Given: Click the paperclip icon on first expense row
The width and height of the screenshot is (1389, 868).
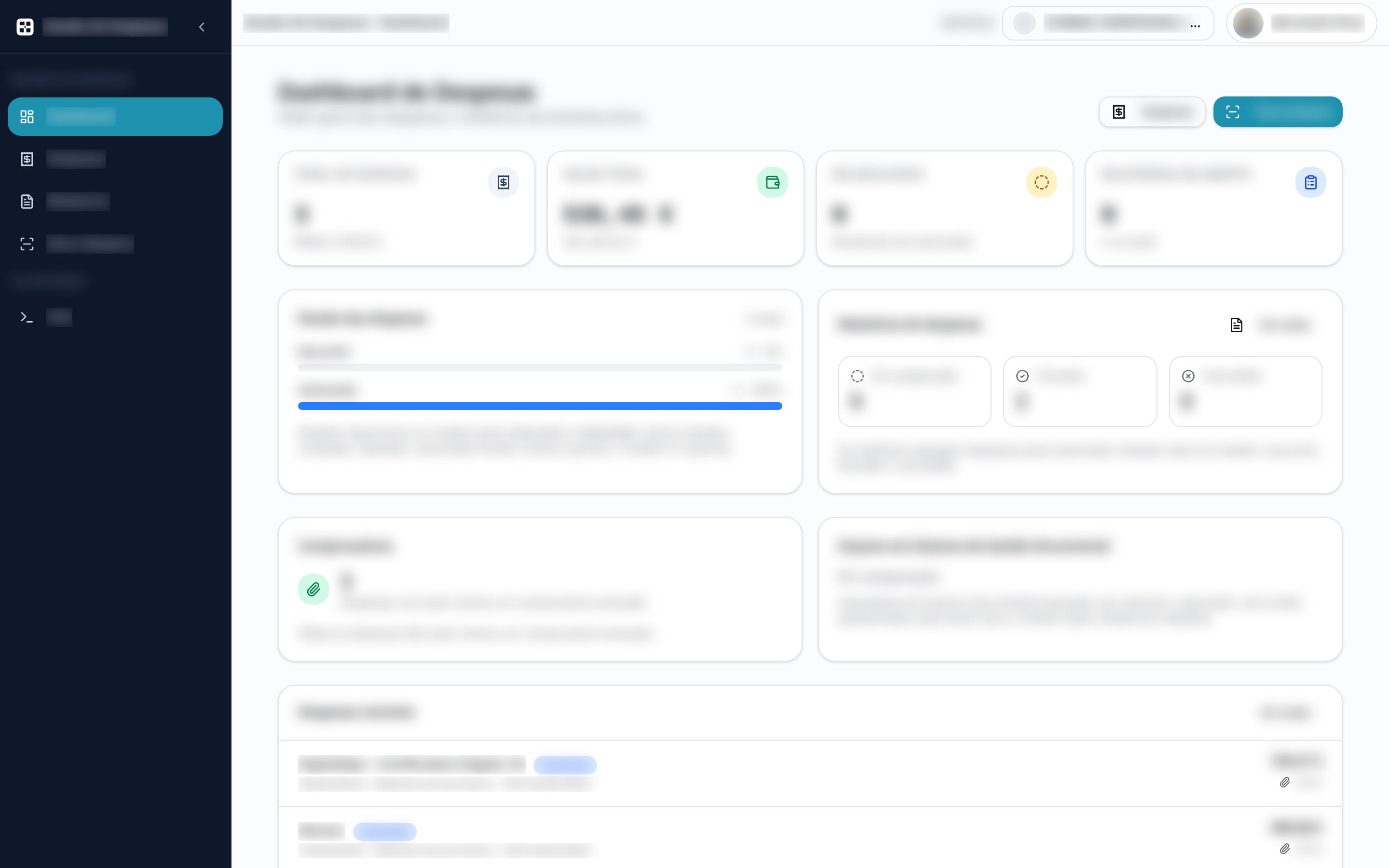Looking at the screenshot, I should (x=1285, y=783).
